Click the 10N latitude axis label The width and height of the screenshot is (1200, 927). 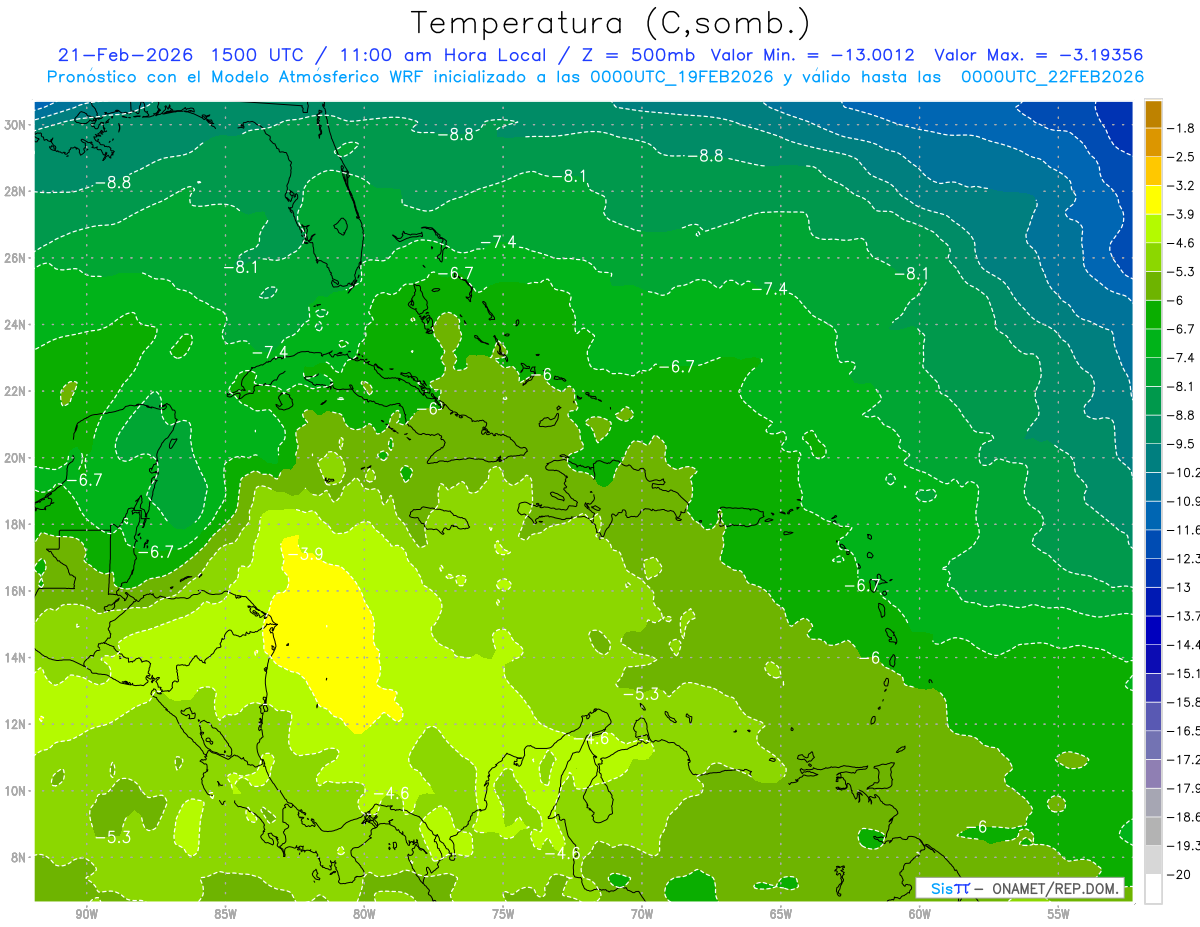coord(16,791)
